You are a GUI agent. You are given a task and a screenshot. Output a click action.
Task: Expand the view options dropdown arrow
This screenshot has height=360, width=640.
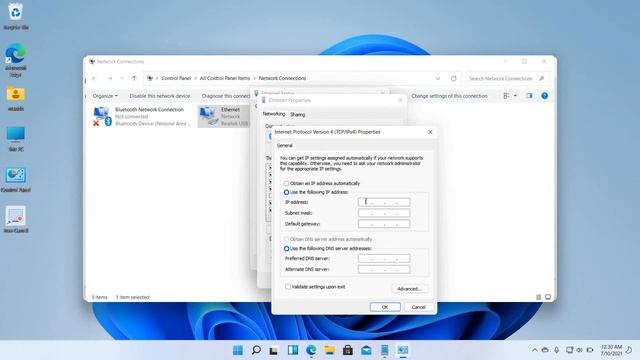(515, 96)
